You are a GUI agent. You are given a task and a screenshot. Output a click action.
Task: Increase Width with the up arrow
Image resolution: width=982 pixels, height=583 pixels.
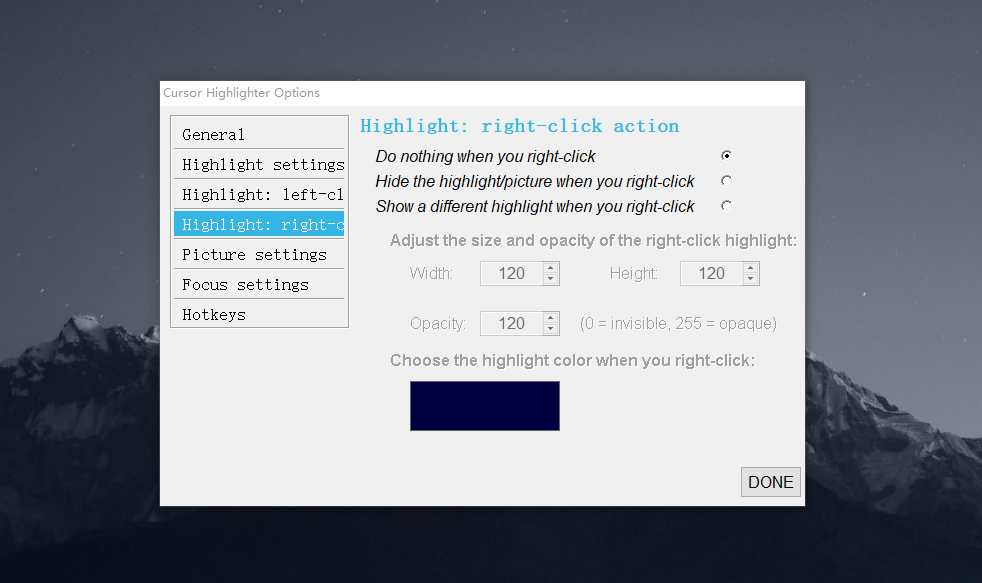tap(550, 268)
